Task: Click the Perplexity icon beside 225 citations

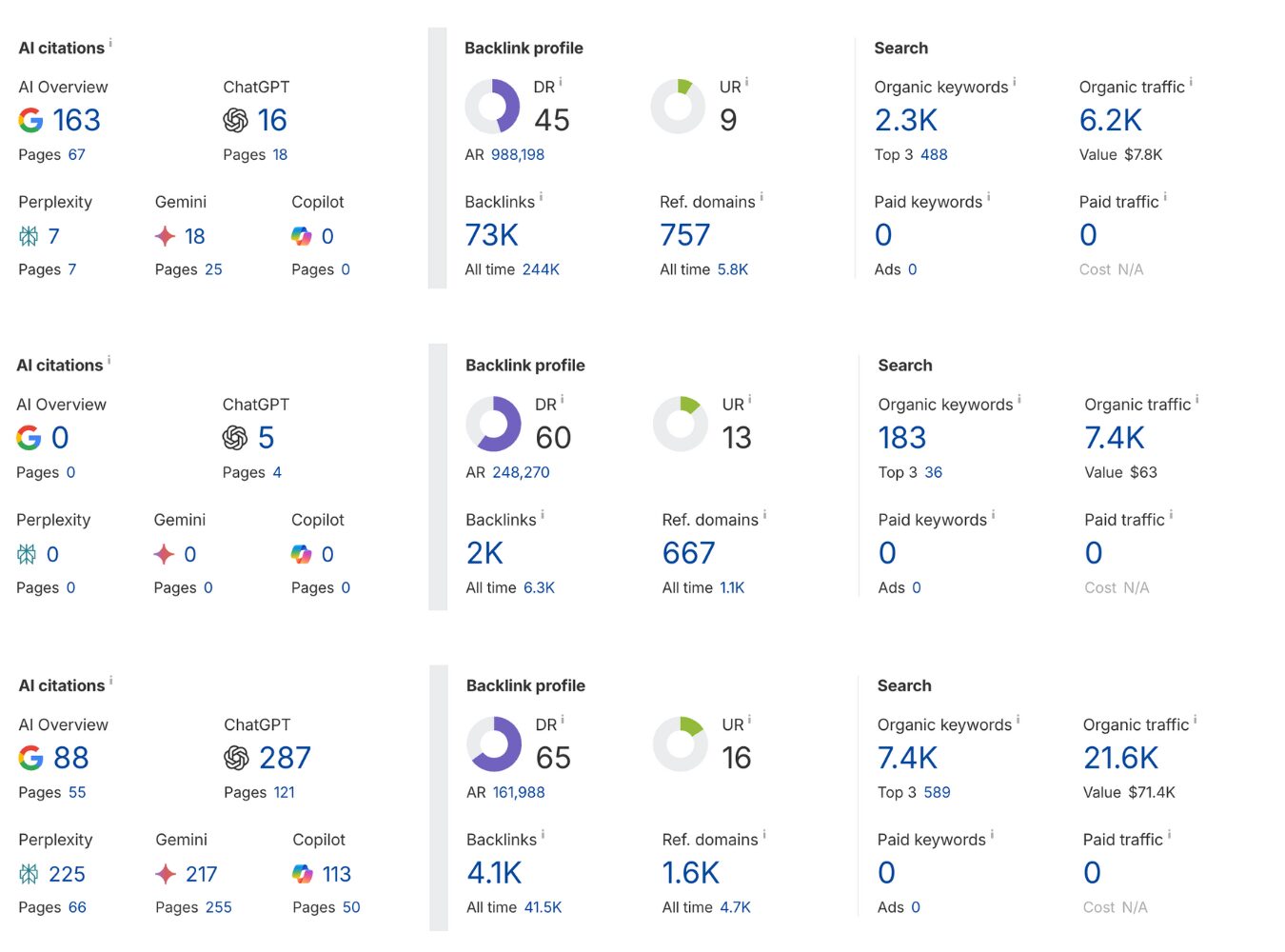Action: 29,874
